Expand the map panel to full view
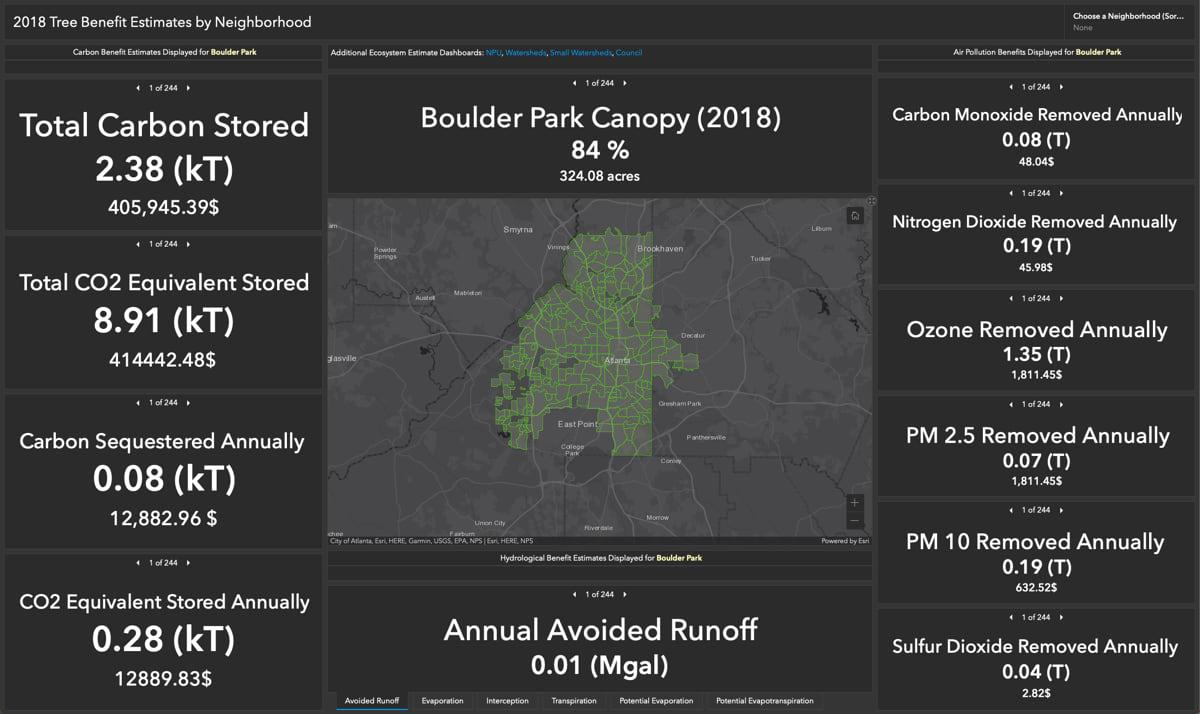The image size is (1200, 714). (871, 201)
